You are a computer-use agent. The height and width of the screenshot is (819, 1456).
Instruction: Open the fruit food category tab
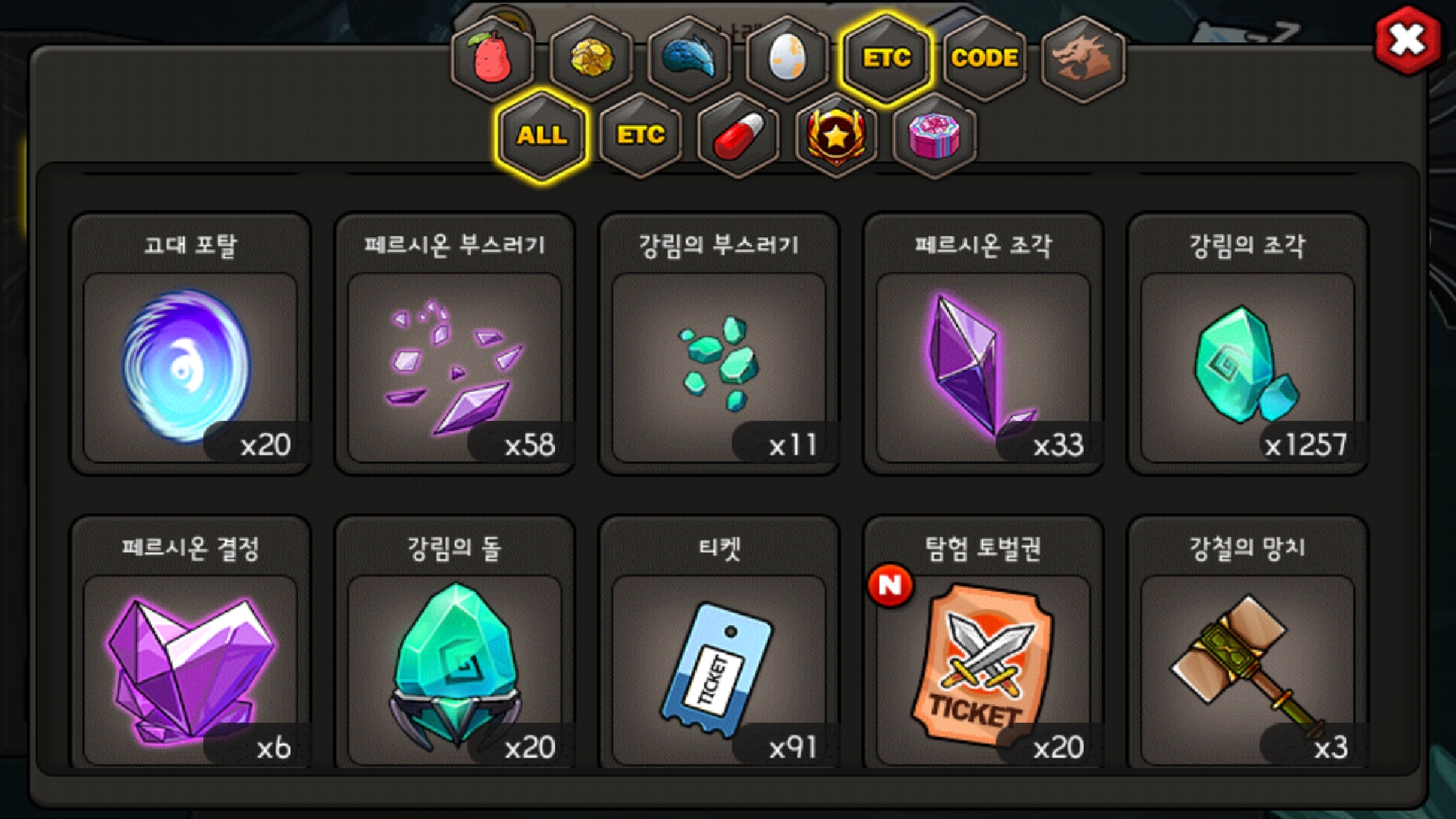493,58
